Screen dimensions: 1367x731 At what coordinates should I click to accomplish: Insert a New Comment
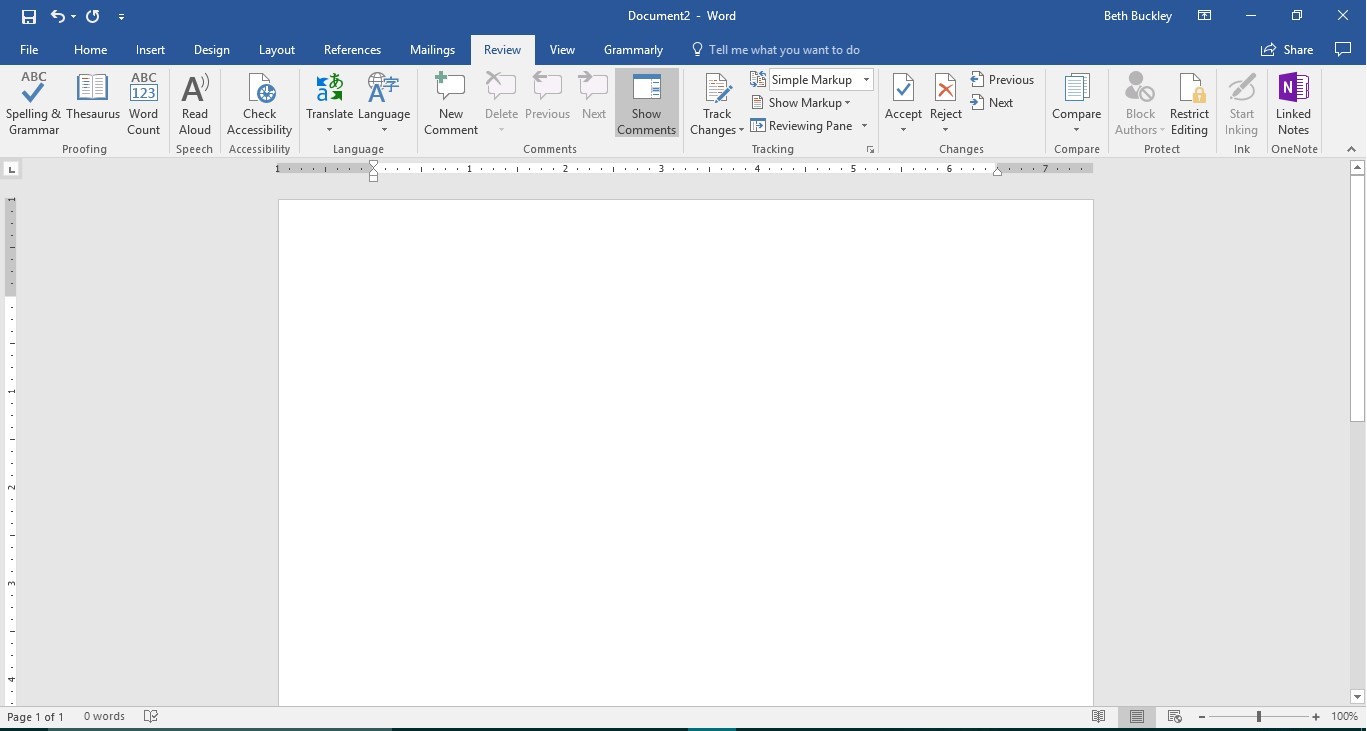pos(451,104)
